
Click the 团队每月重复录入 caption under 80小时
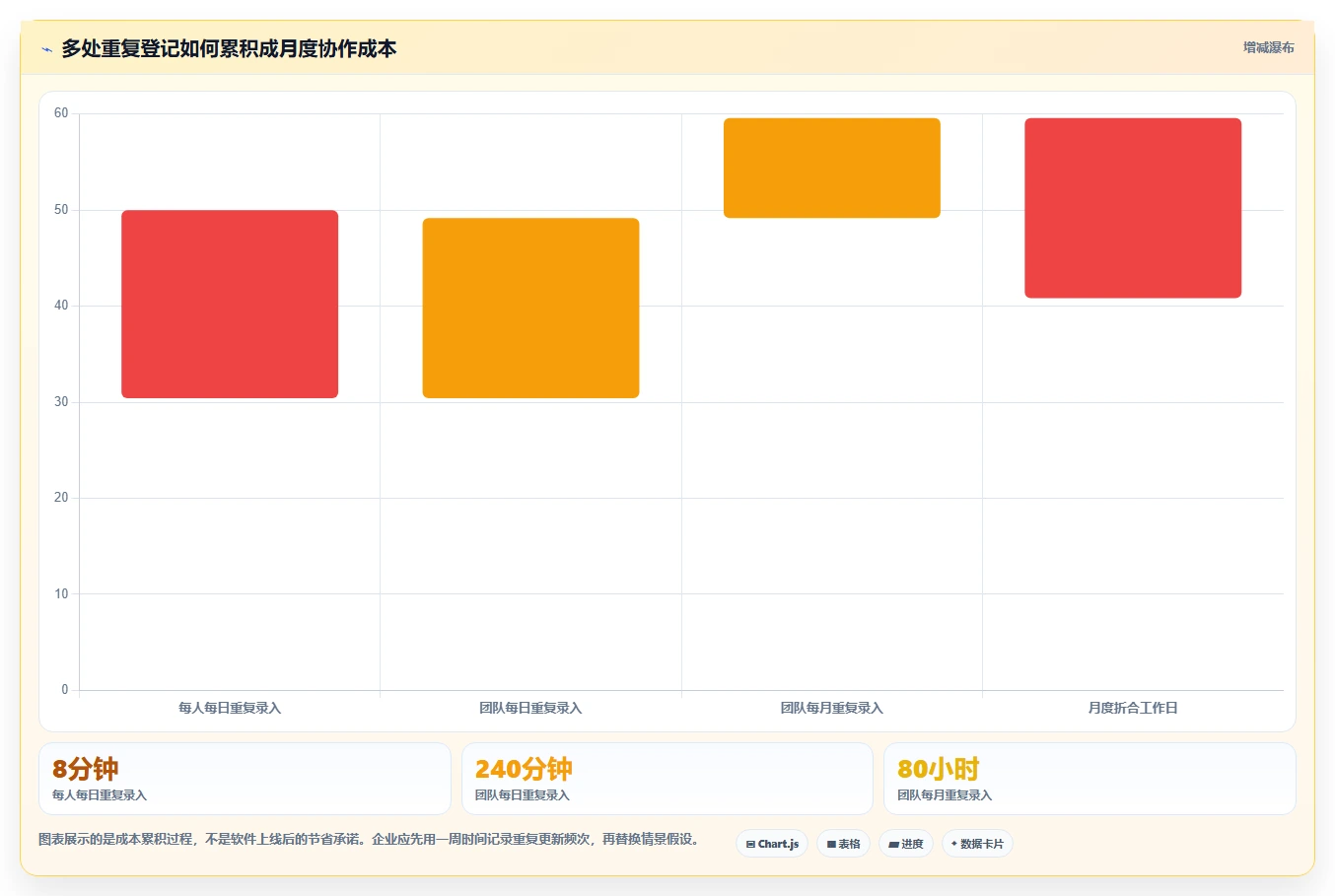tap(945, 795)
